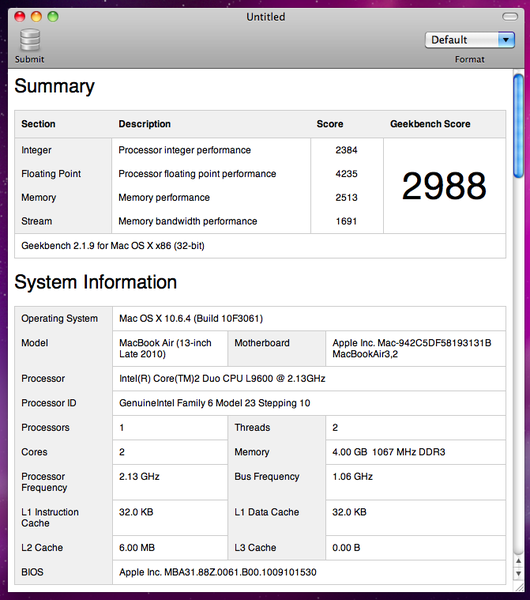Screen dimensions: 530x600
Task: Click the L1 Data Cache value 32.0 KB
Action: coord(349,512)
